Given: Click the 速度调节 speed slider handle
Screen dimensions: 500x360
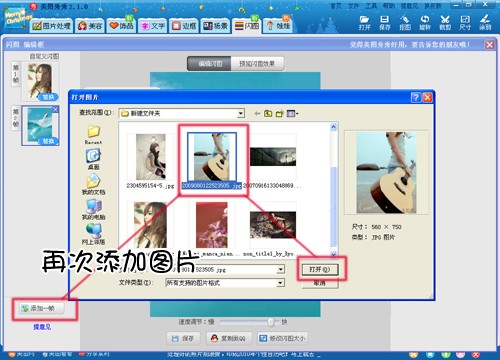Looking at the screenshot, I should coord(271,322).
